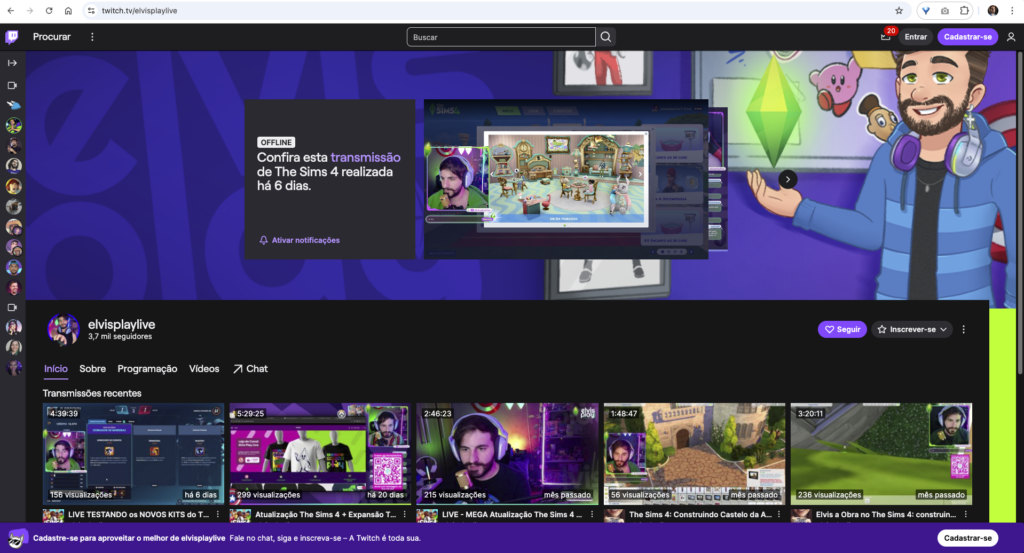Click in the Buscar search field
Viewport: 1024px width, 553px height.
click(x=500, y=37)
